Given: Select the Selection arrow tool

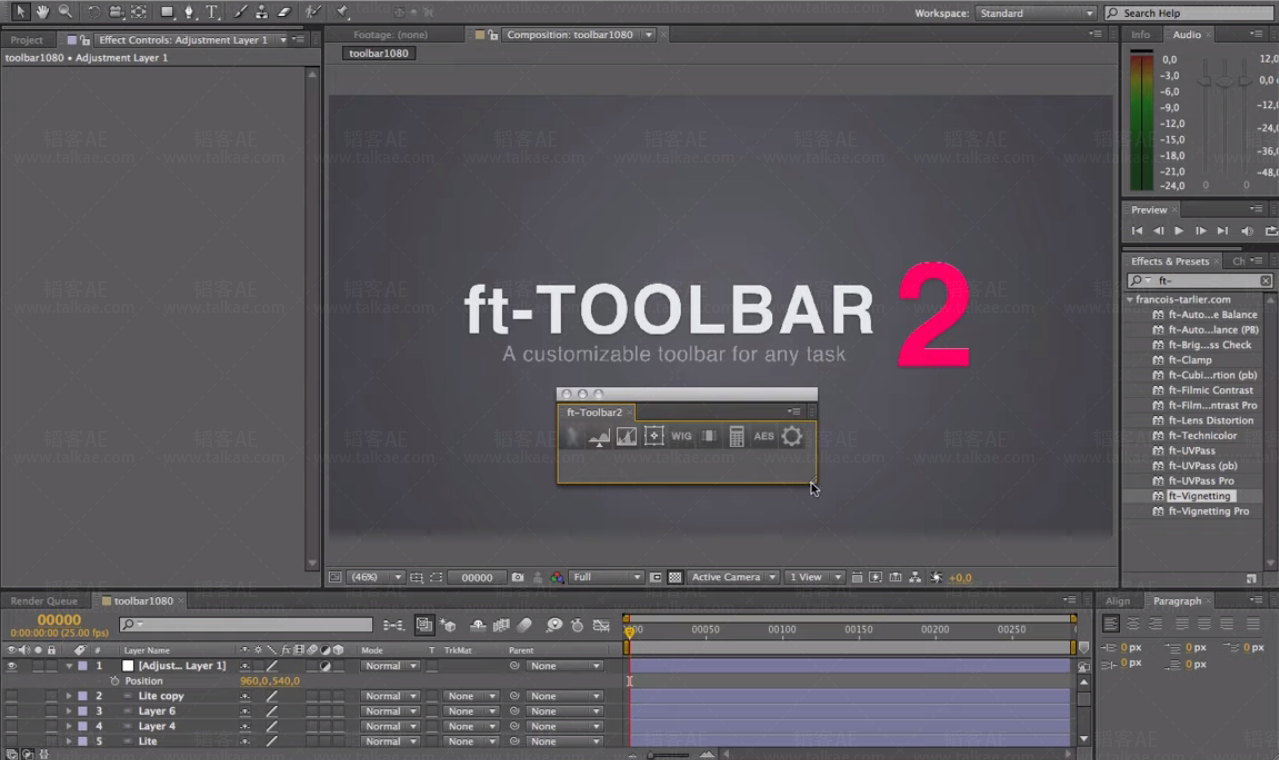Looking at the screenshot, I should [20, 12].
